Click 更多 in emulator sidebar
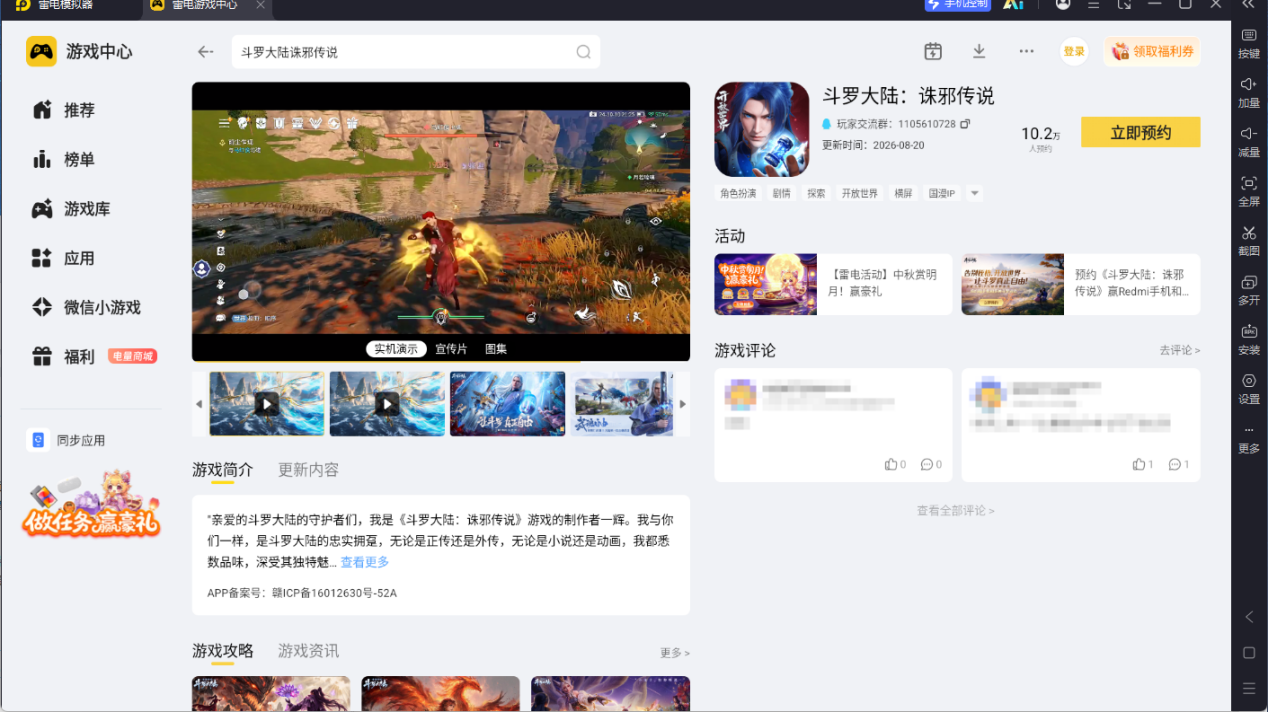Viewport: 1268px width, 712px height. [1249, 438]
